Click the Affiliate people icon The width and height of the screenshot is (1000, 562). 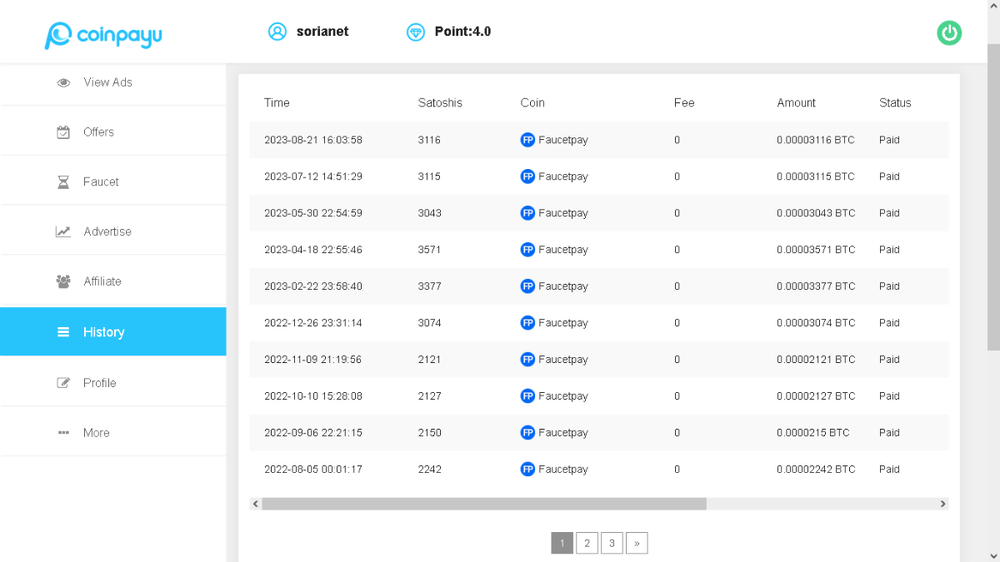(63, 282)
